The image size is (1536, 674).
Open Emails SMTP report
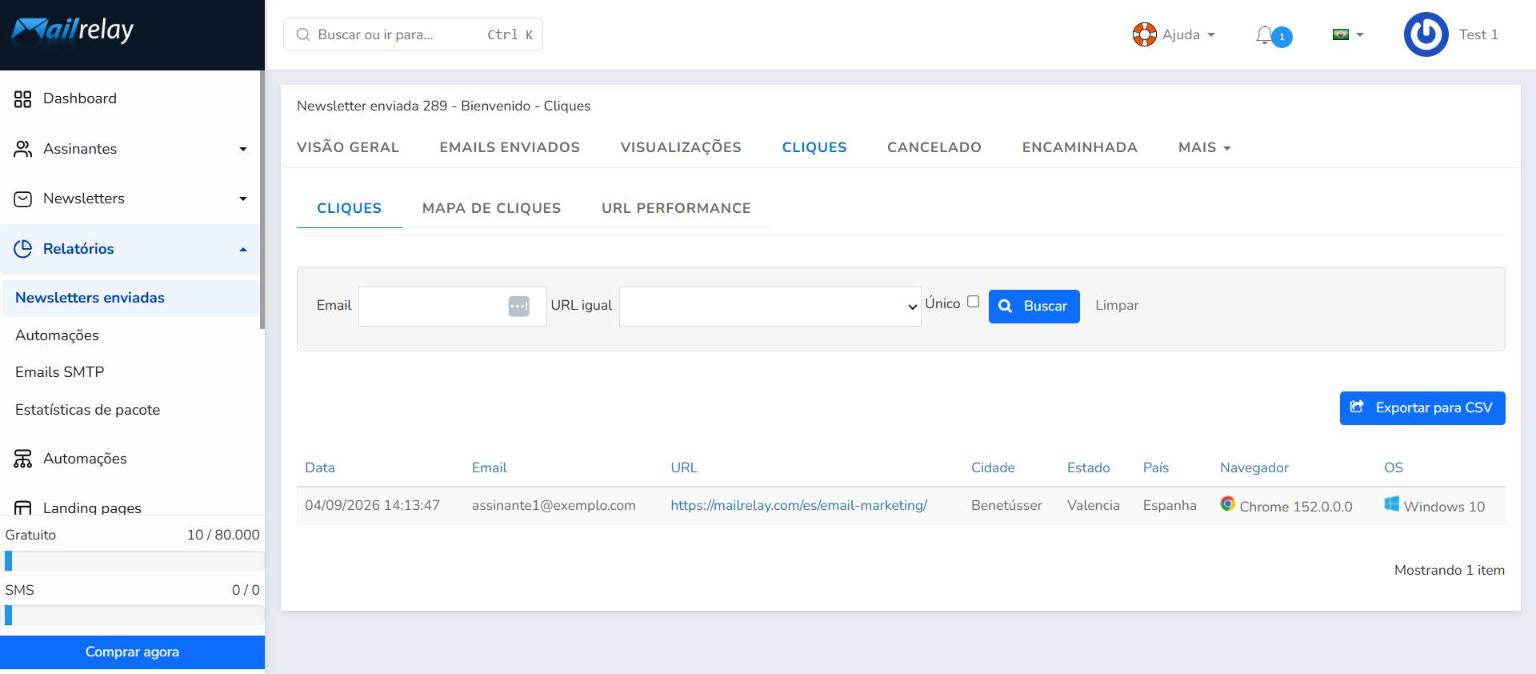coord(60,372)
